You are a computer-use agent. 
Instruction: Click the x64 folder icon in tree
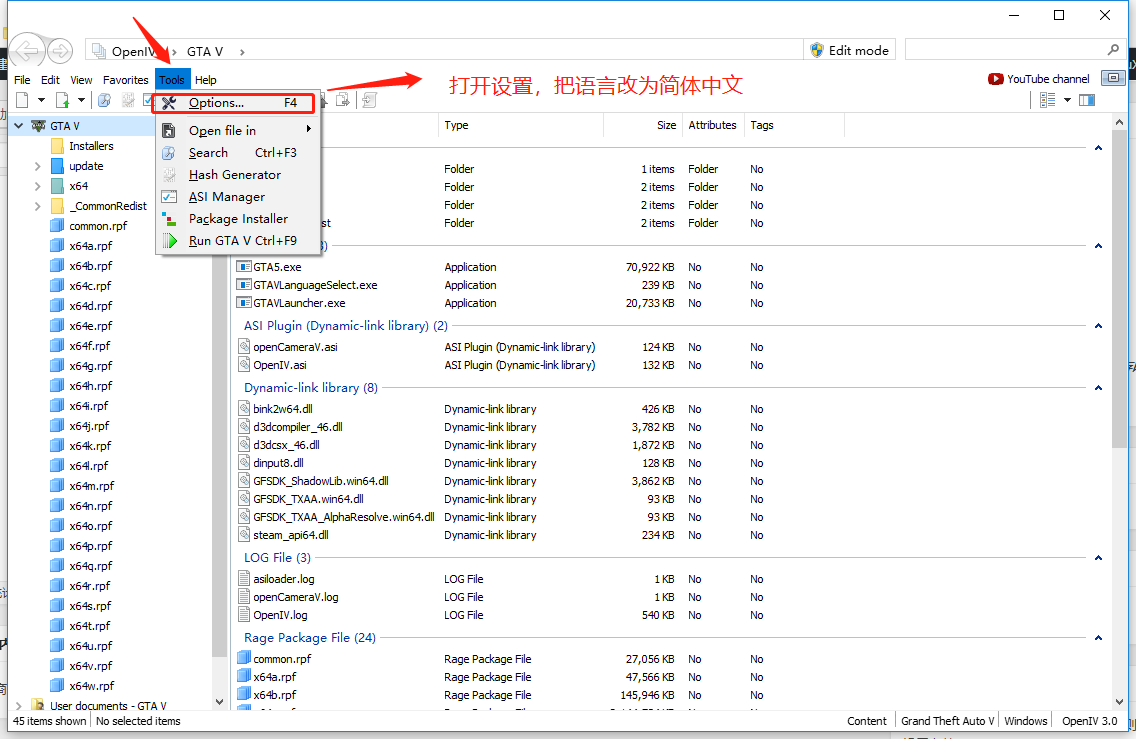[57, 186]
